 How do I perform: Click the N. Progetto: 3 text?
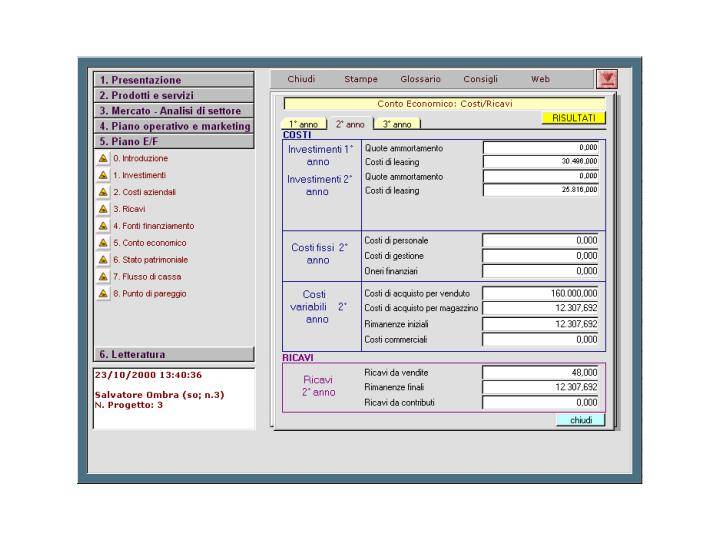point(129,405)
